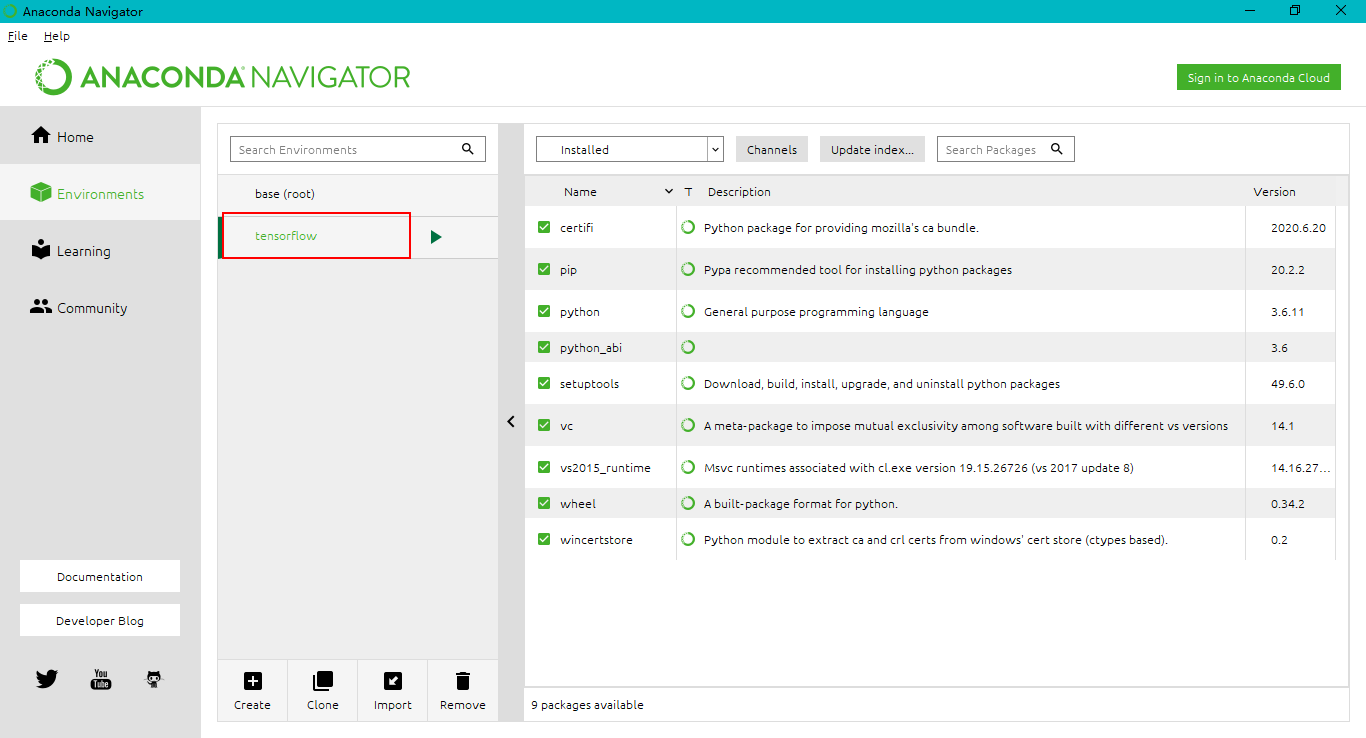This screenshot has width=1366, height=738.
Task: Click the status circle icon for setuptools
Action: click(x=688, y=383)
